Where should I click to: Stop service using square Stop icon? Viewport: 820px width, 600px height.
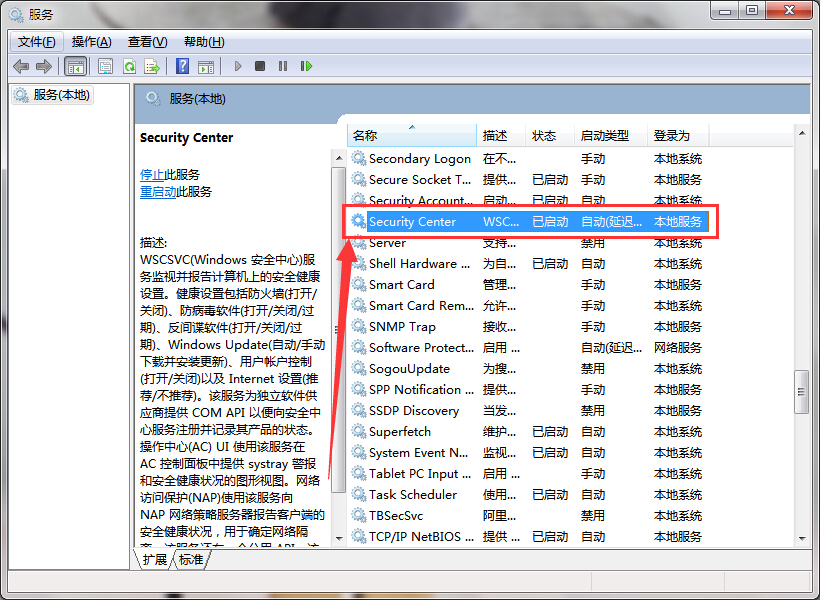coord(260,66)
